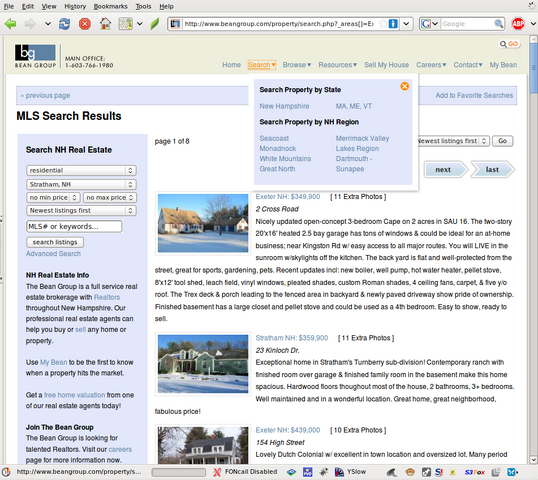The image size is (538, 480).
Task: Reload page with refresh icon
Action: [65, 24]
